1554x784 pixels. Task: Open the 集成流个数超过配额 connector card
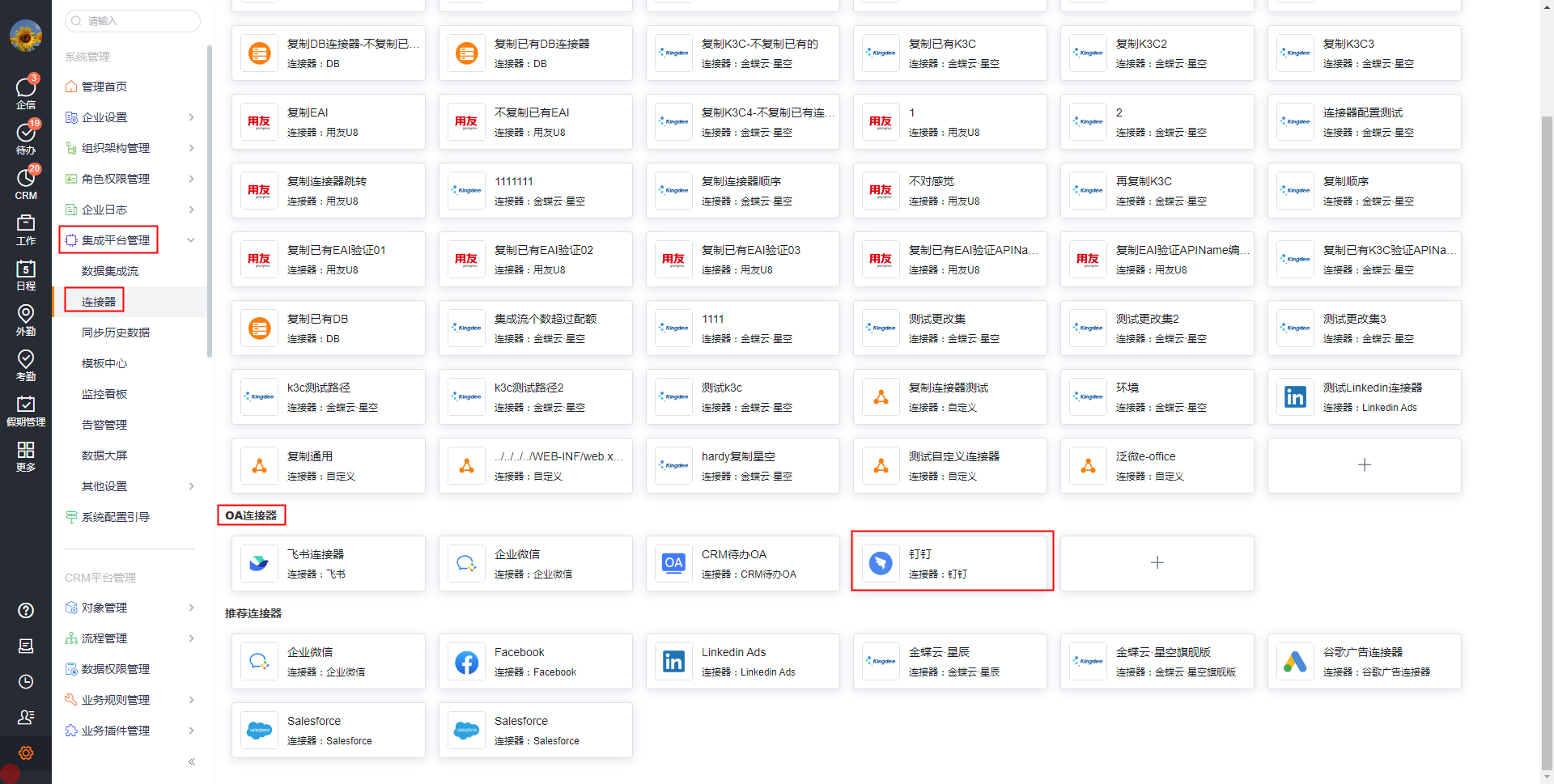536,328
